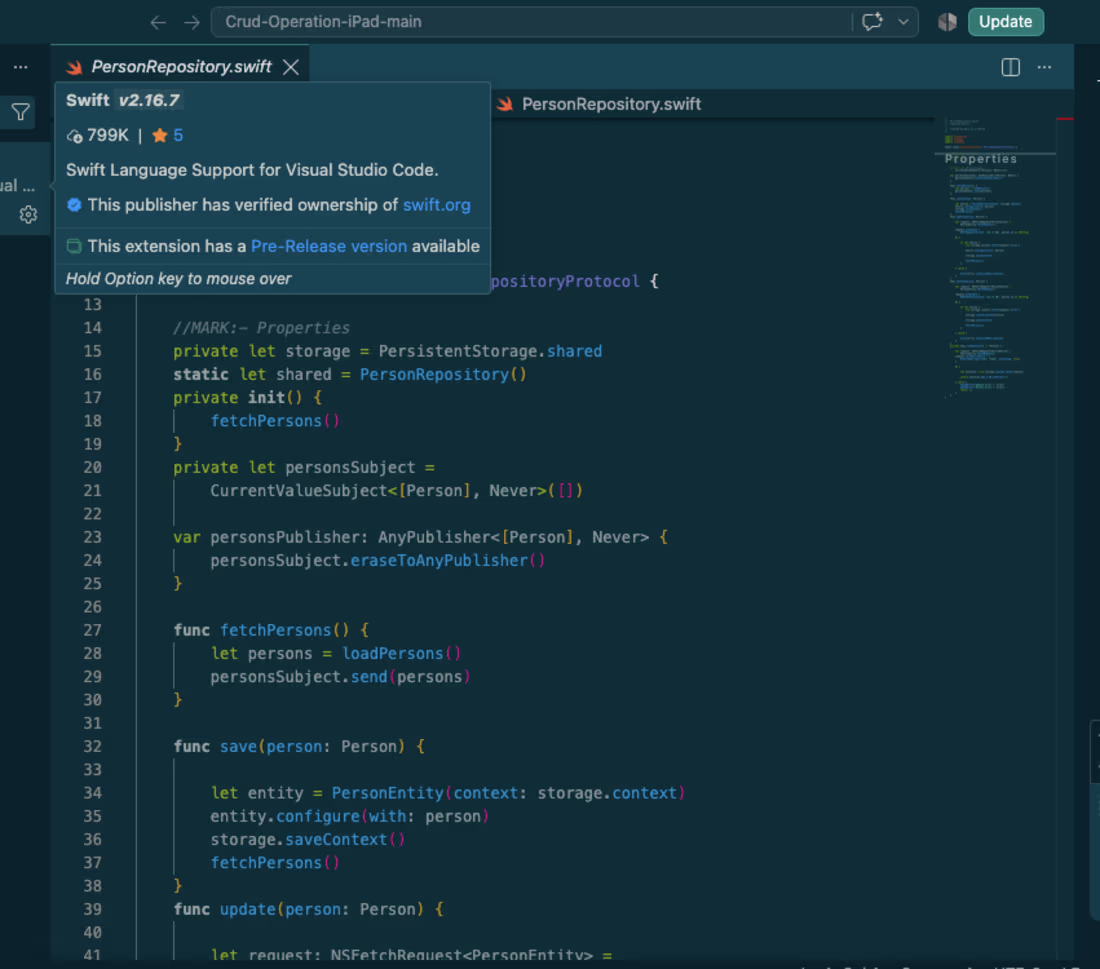Click the //MARK:- Properties comment
Image resolution: width=1100 pixels, height=969 pixels.
[261, 328]
